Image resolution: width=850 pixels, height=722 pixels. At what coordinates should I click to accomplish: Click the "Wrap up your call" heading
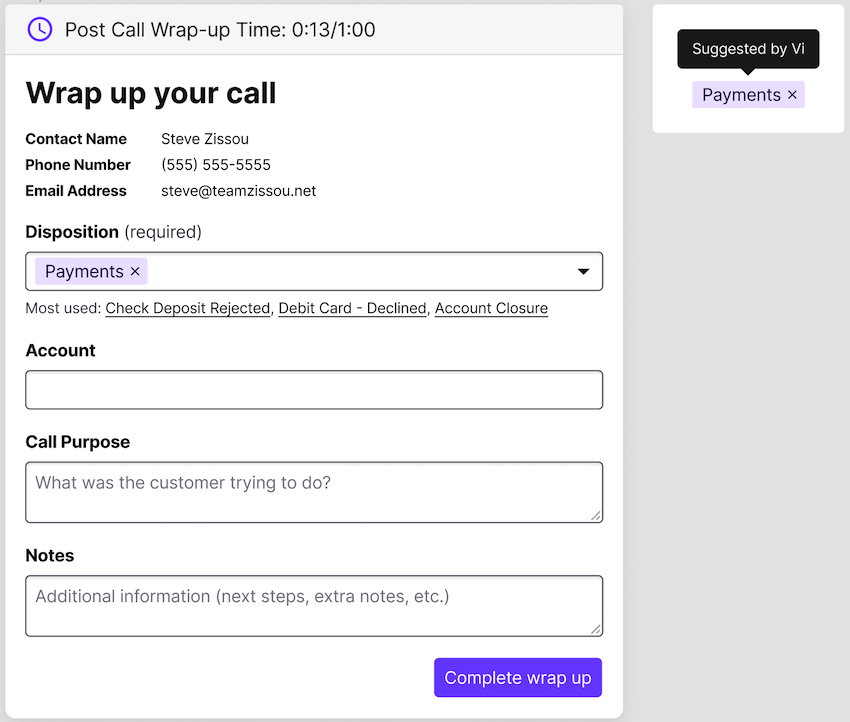pyautogui.click(x=151, y=93)
